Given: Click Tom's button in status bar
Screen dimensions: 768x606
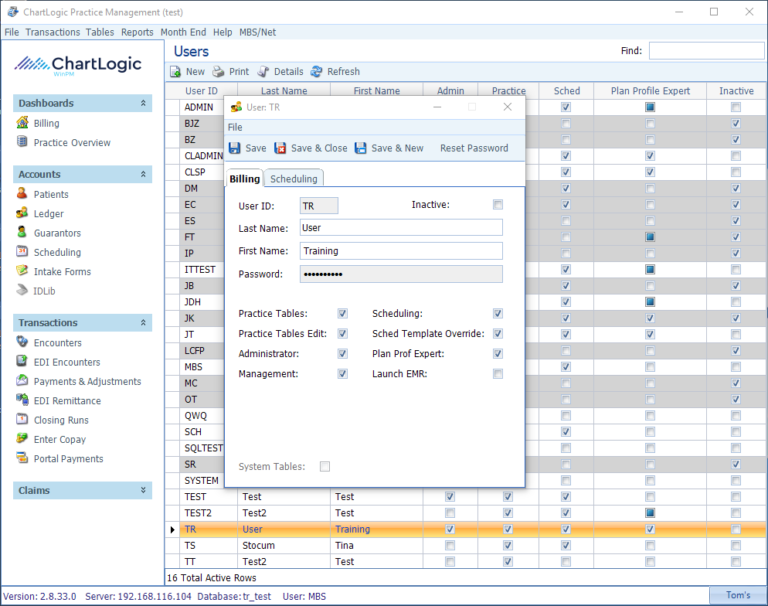Looking at the screenshot, I should coord(738,595).
